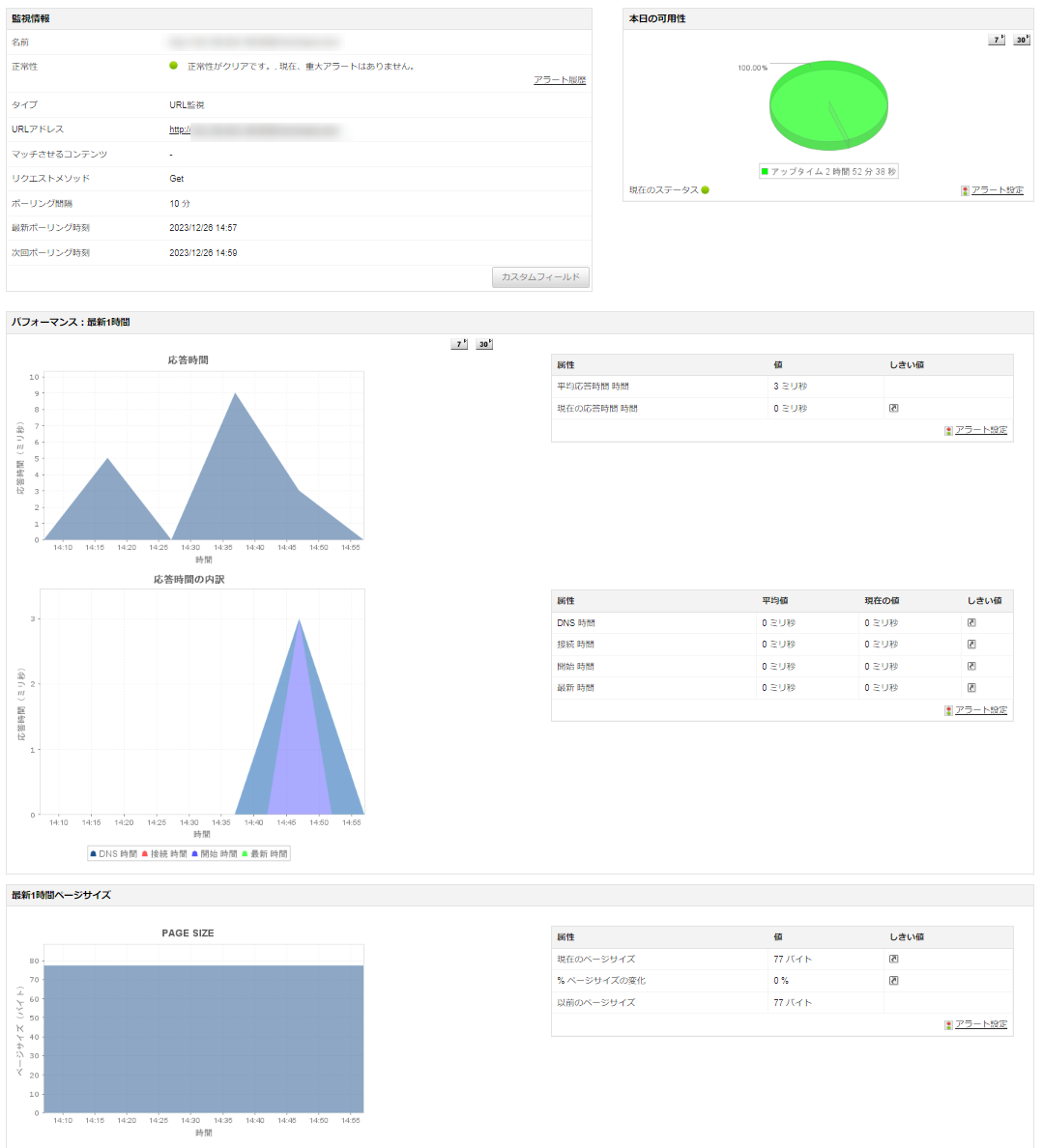Viewport: 1043px width, 1148px height.
Task: Open 7-day availability report icon
Action: [x=997, y=40]
